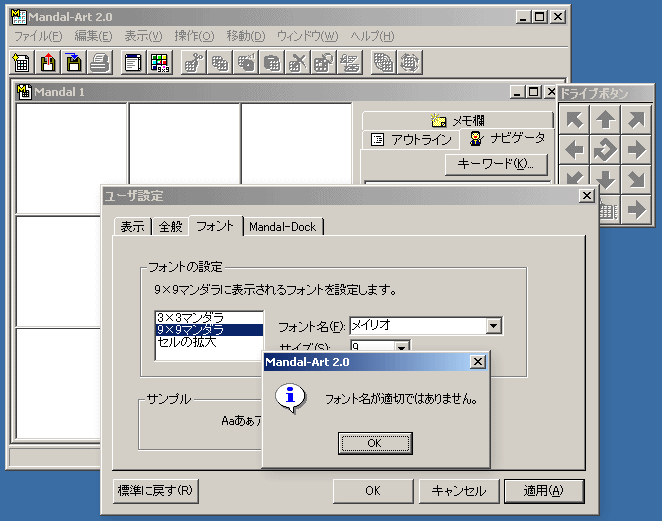Click the circular target grid toolbar icon

click(383, 63)
